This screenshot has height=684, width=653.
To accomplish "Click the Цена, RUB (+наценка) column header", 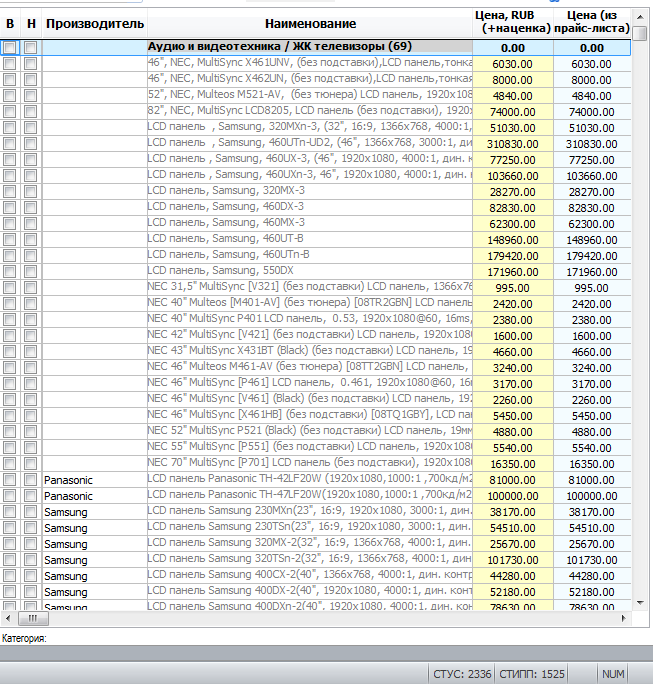I will pyautogui.click(x=513, y=22).
